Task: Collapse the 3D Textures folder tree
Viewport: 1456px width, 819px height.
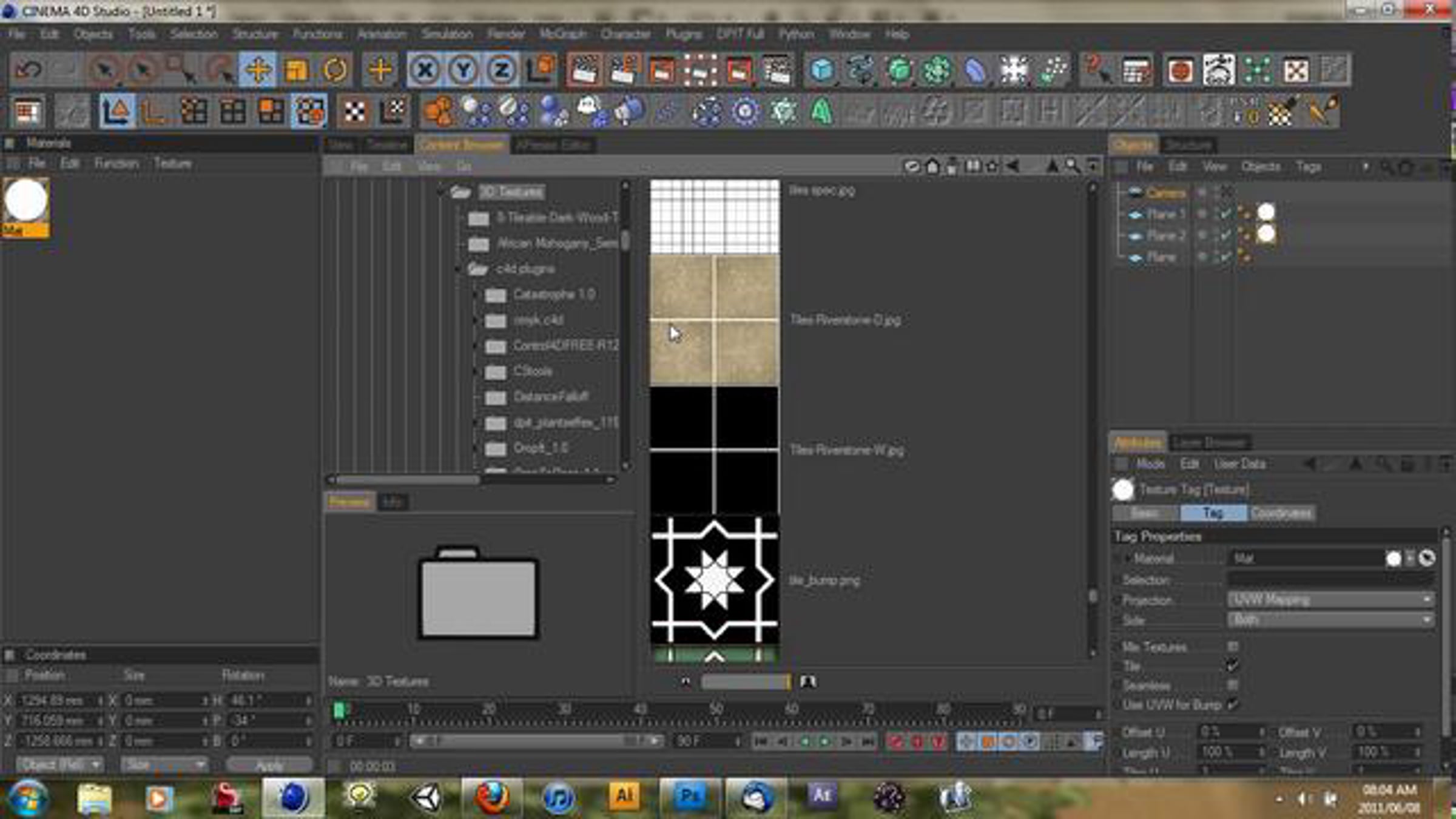Action: [x=442, y=192]
